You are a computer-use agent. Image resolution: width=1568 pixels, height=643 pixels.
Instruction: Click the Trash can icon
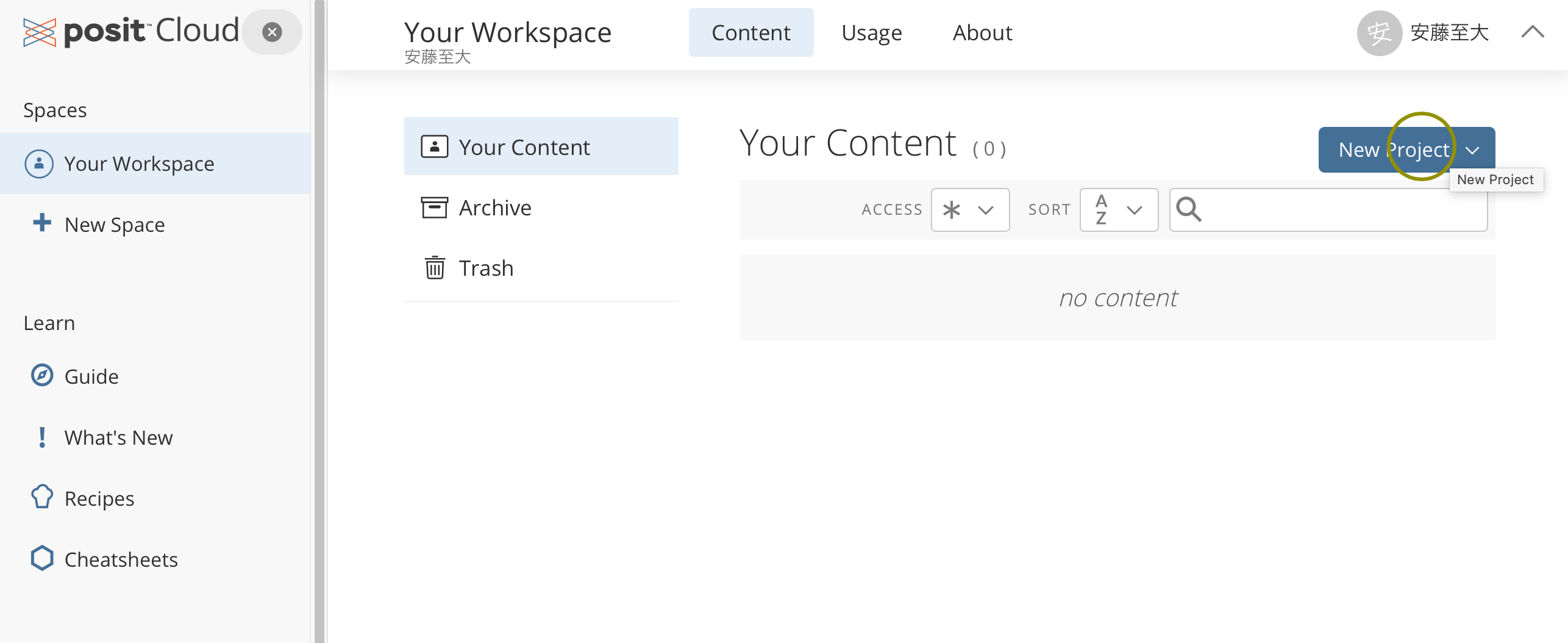click(x=435, y=268)
